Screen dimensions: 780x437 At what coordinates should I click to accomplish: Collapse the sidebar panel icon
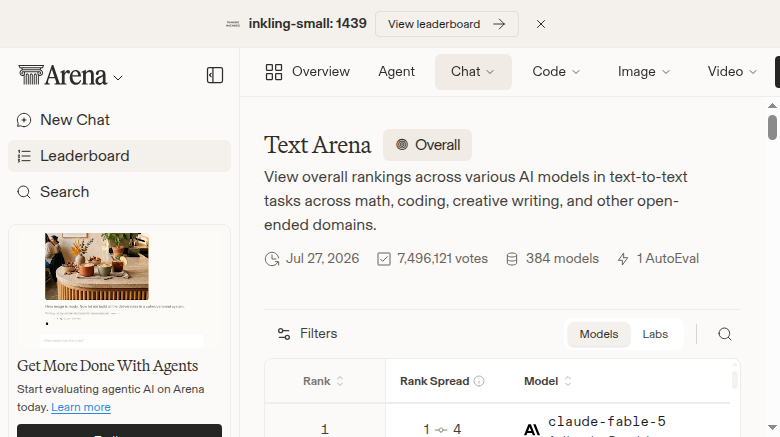click(215, 75)
